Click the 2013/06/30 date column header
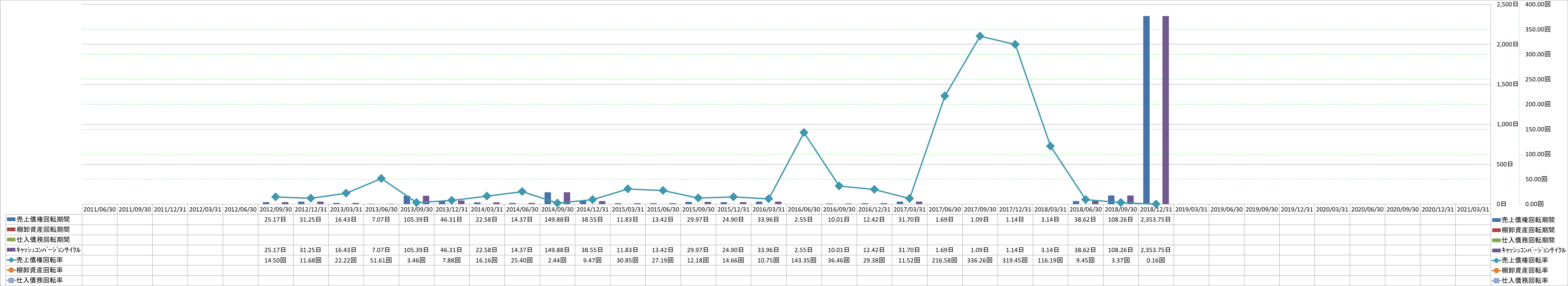Screen dimensions: 1568x286 (x=381, y=209)
